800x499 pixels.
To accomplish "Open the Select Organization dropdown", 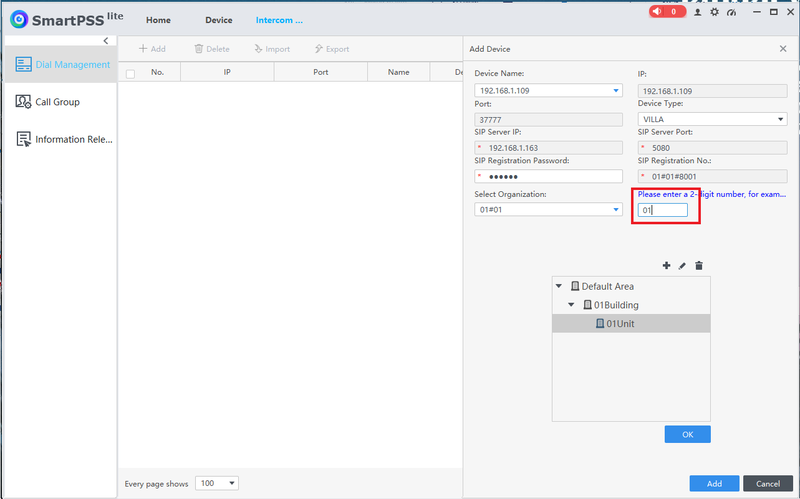I will tap(548, 210).
